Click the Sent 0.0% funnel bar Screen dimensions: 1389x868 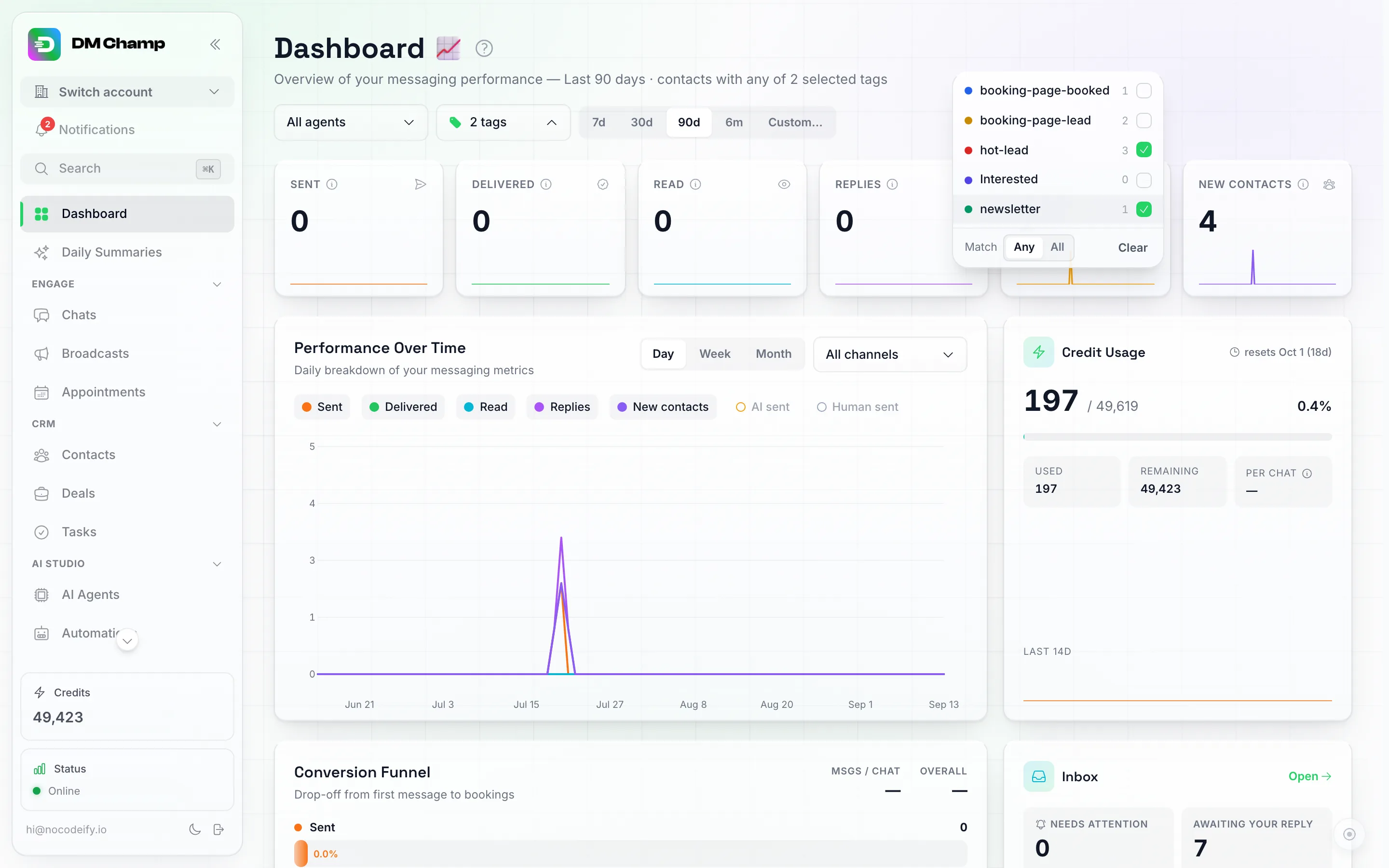[x=630, y=854]
